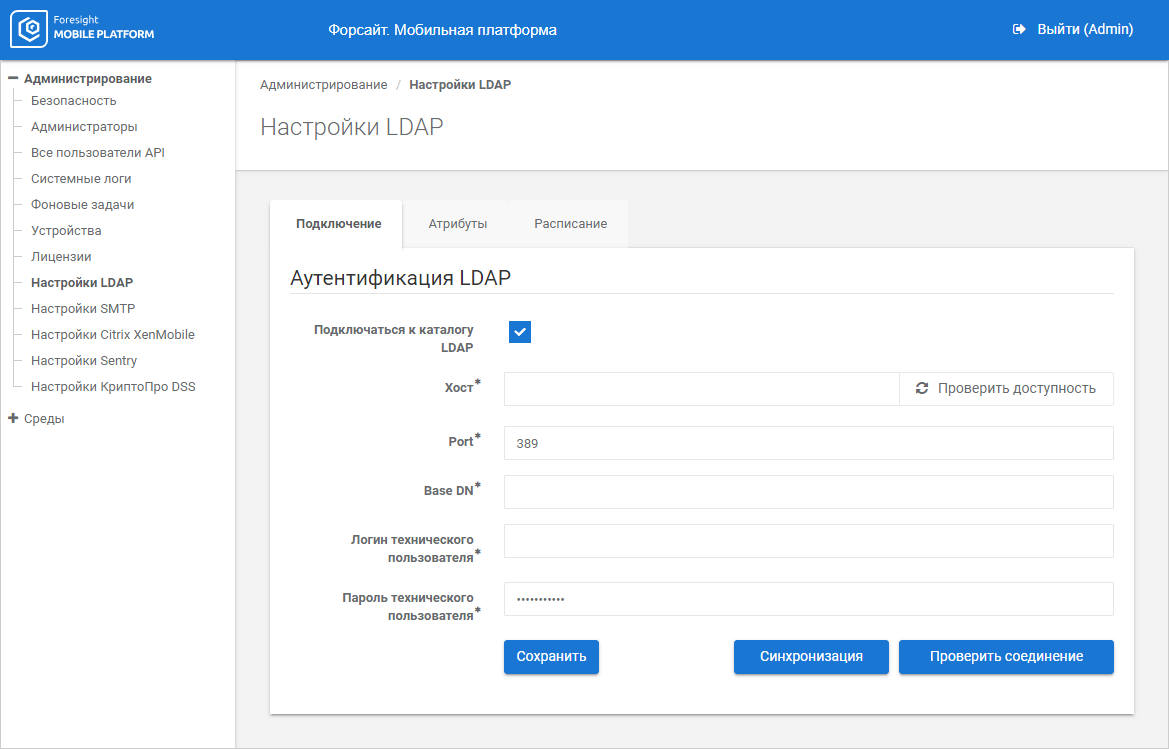Open Настройки SMTP sidebar item
1169x749 pixels.
pyautogui.click(x=83, y=309)
